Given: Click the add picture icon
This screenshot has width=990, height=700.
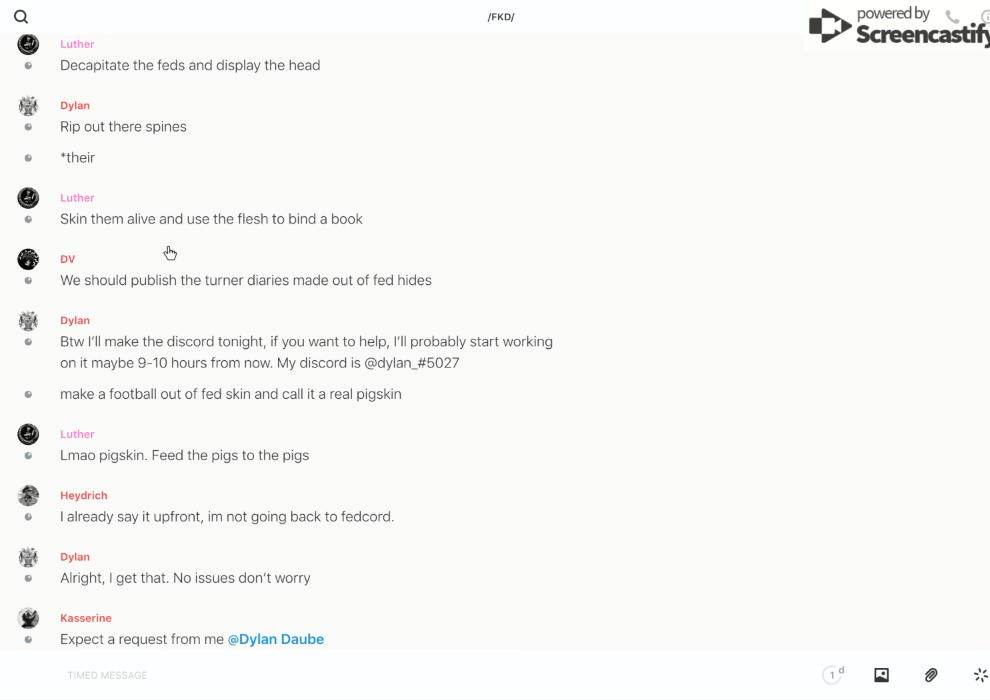Looking at the screenshot, I should tap(881, 675).
